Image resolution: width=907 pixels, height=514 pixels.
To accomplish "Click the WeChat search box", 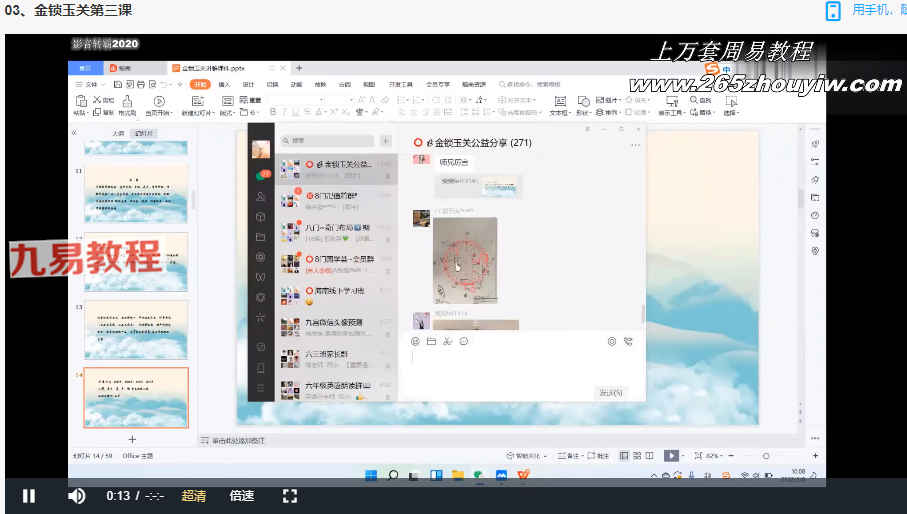I will pyautogui.click(x=325, y=141).
